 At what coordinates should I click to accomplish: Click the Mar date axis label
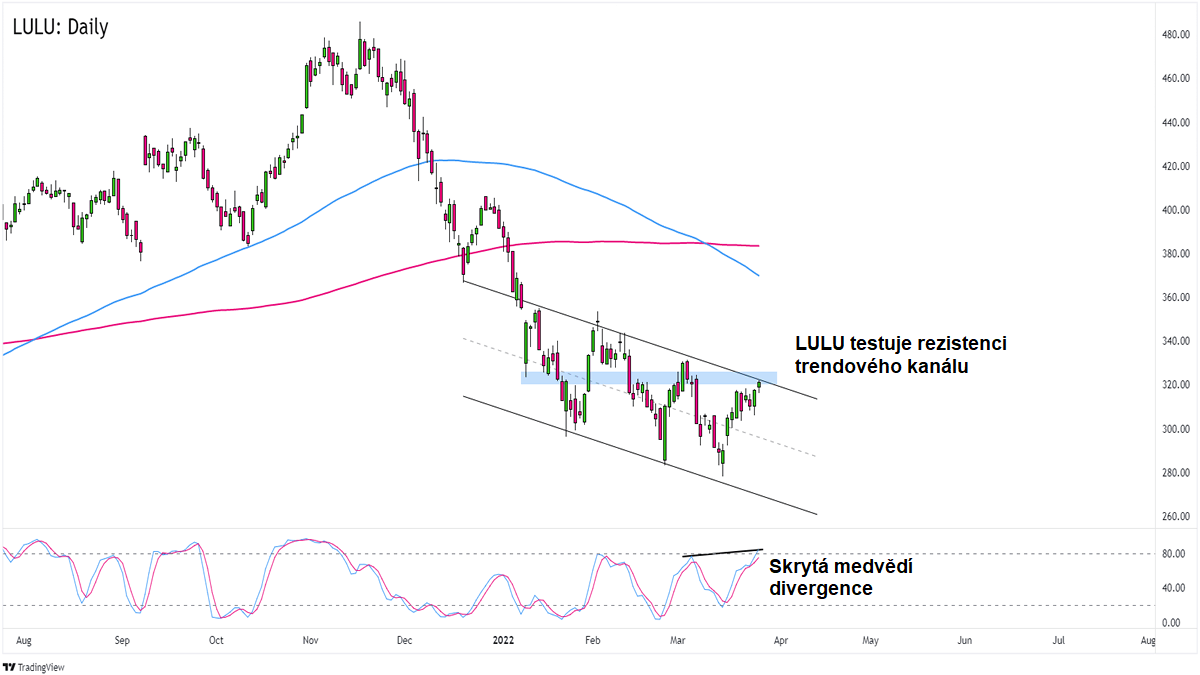[x=679, y=639]
